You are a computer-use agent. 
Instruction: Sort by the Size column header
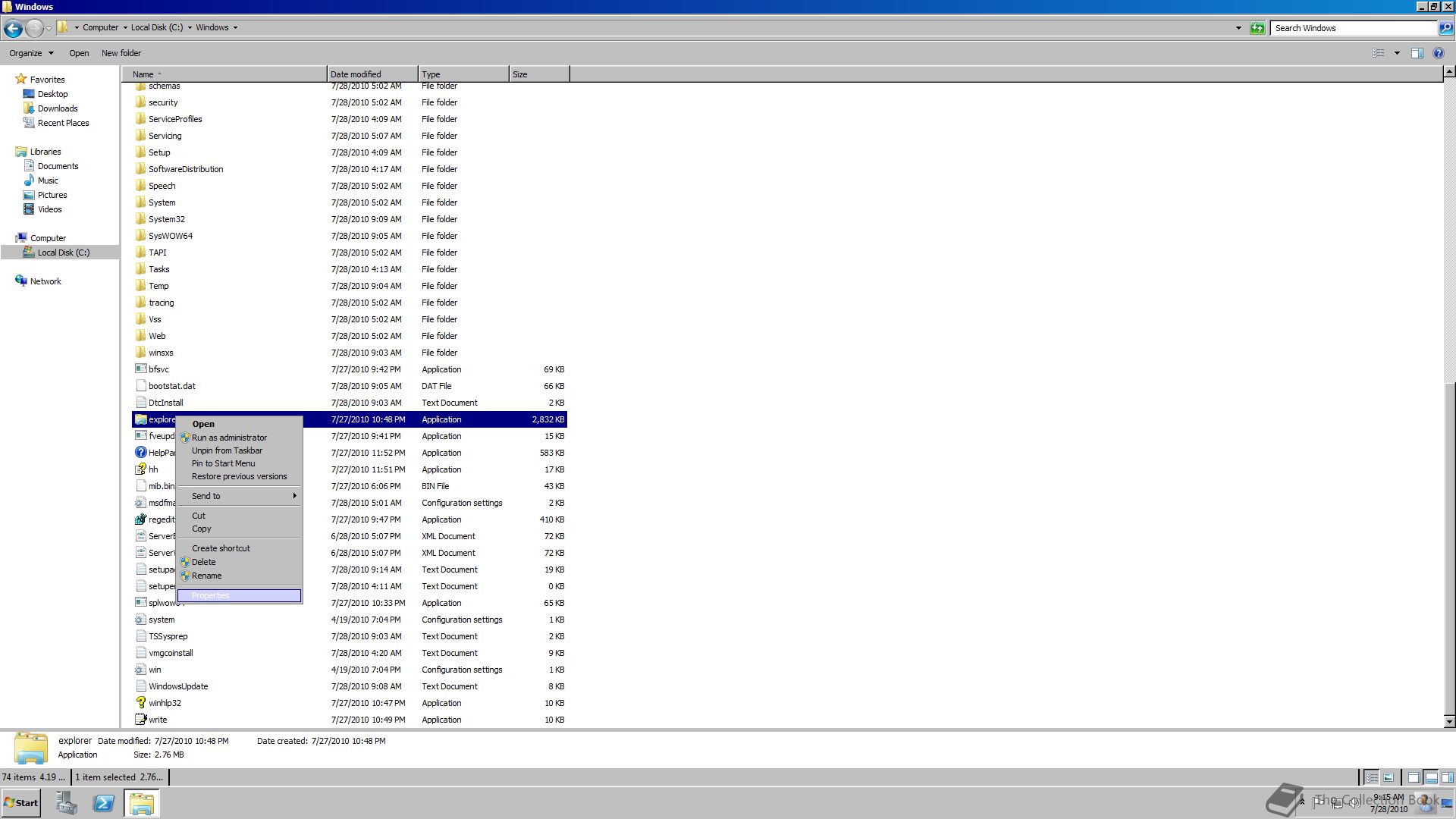[x=539, y=74]
